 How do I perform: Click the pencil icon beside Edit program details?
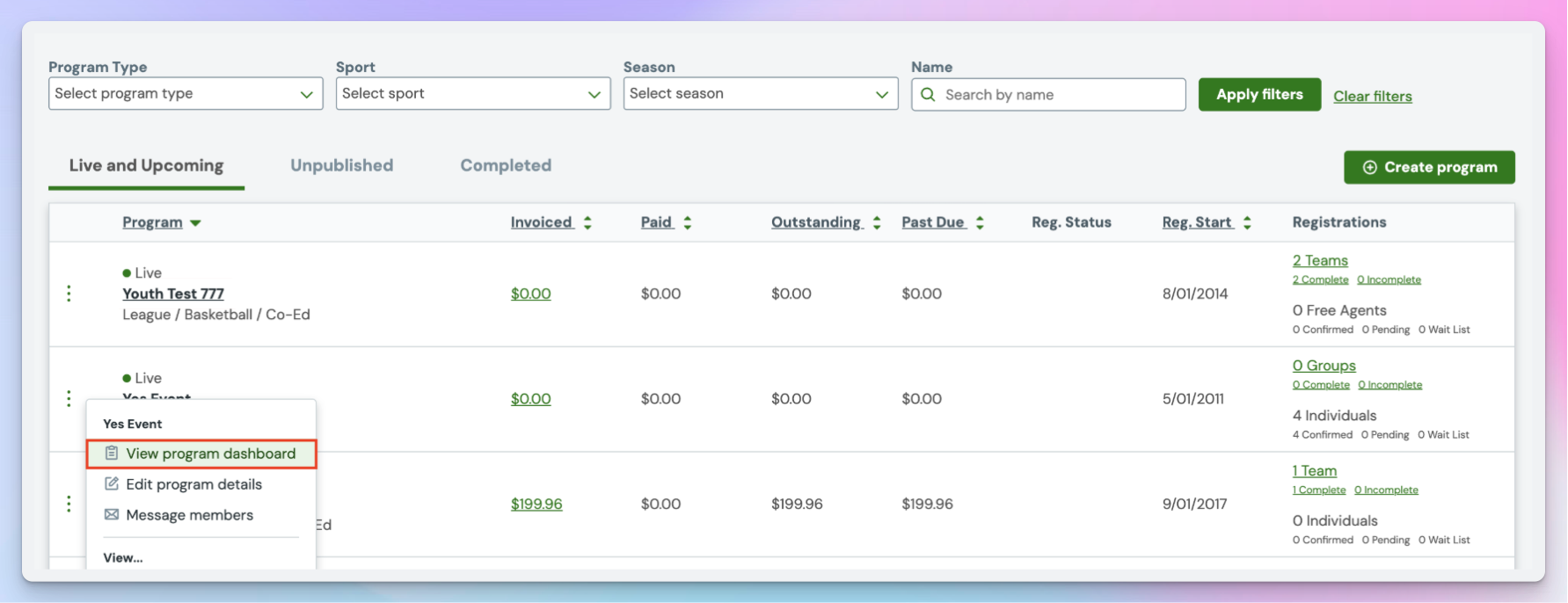(112, 484)
